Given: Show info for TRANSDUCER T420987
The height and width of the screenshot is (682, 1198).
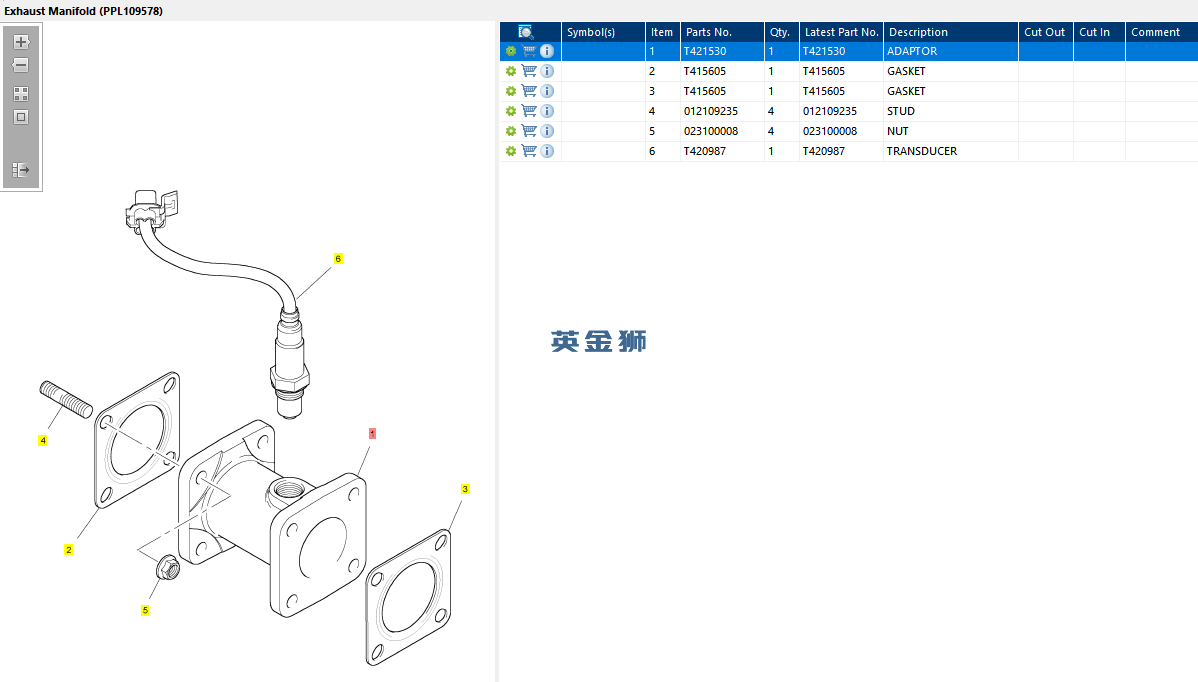Looking at the screenshot, I should click(547, 151).
